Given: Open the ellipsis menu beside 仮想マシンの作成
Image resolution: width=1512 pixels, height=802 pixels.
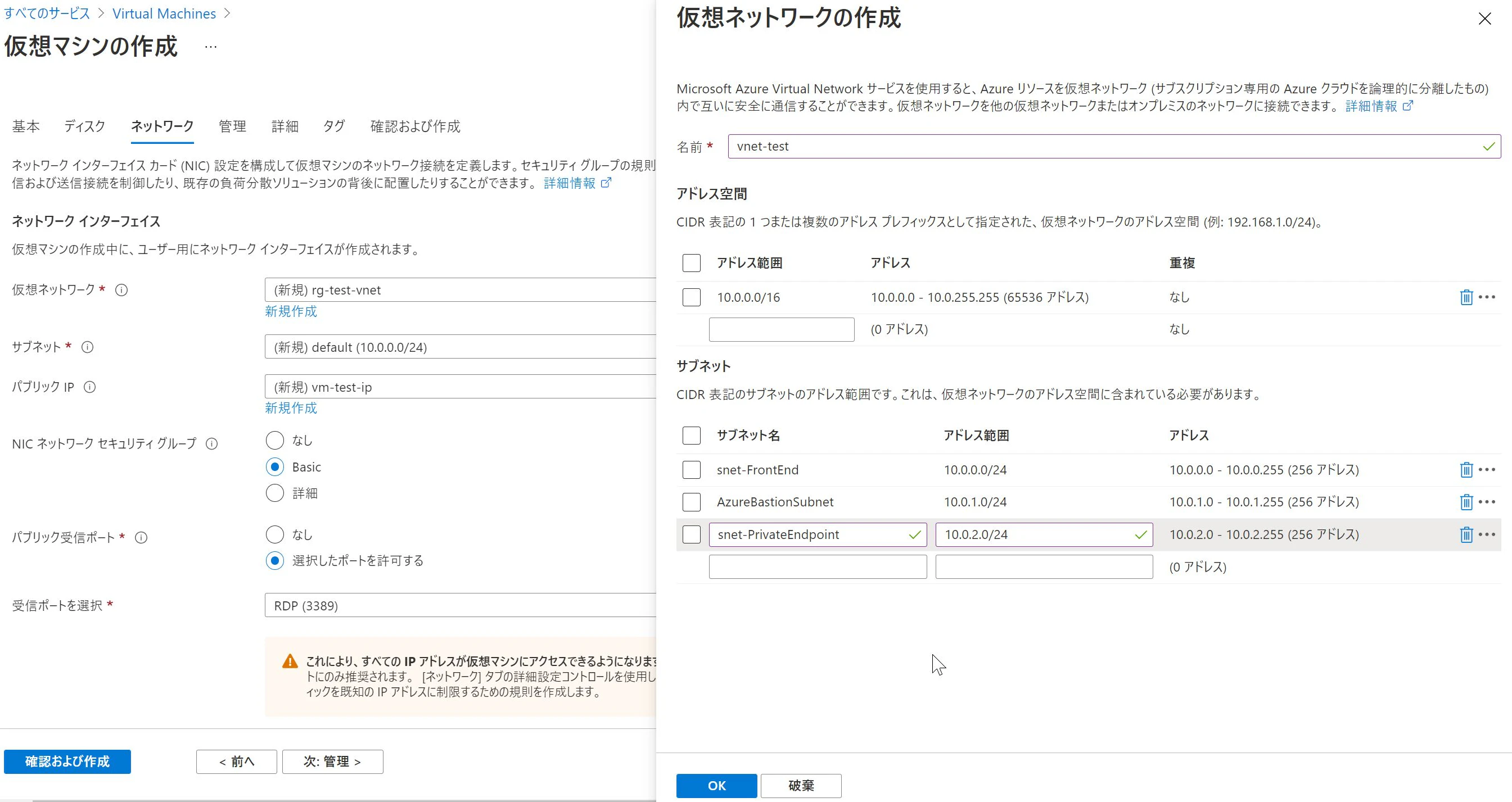Looking at the screenshot, I should (x=211, y=47).
